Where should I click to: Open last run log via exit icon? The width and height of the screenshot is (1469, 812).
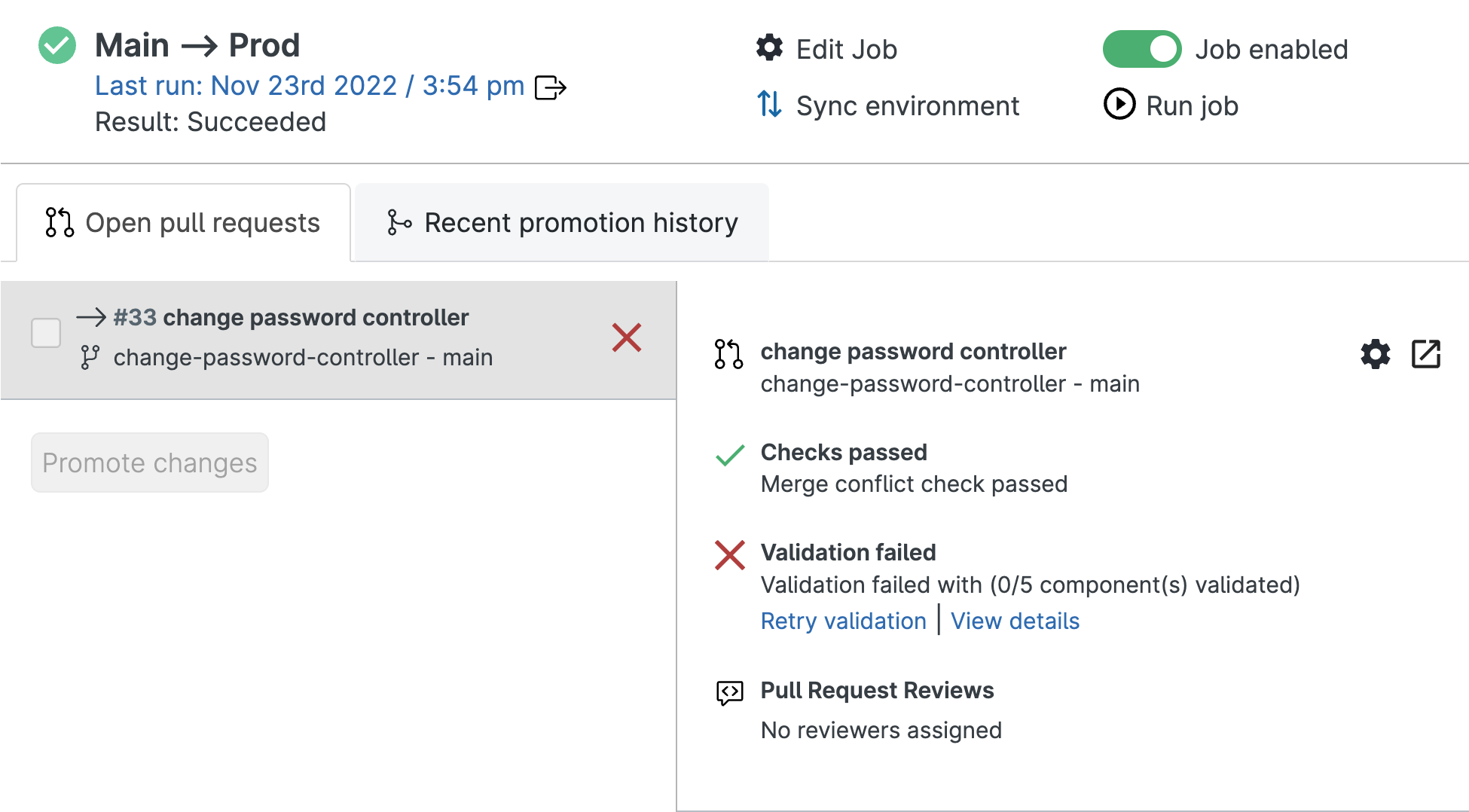point(550,87)
